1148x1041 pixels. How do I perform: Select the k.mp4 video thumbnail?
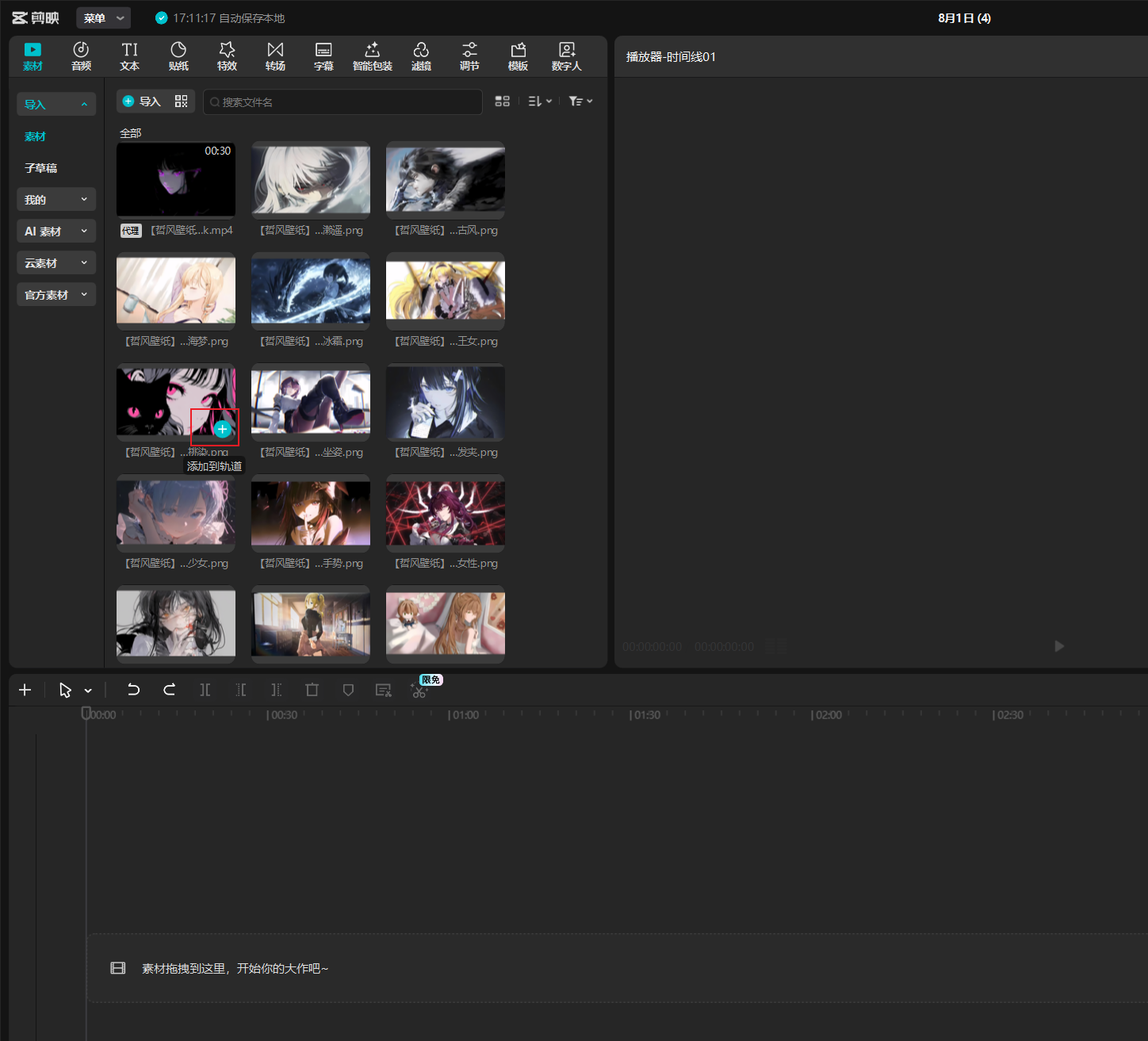(x=176, y=179)
